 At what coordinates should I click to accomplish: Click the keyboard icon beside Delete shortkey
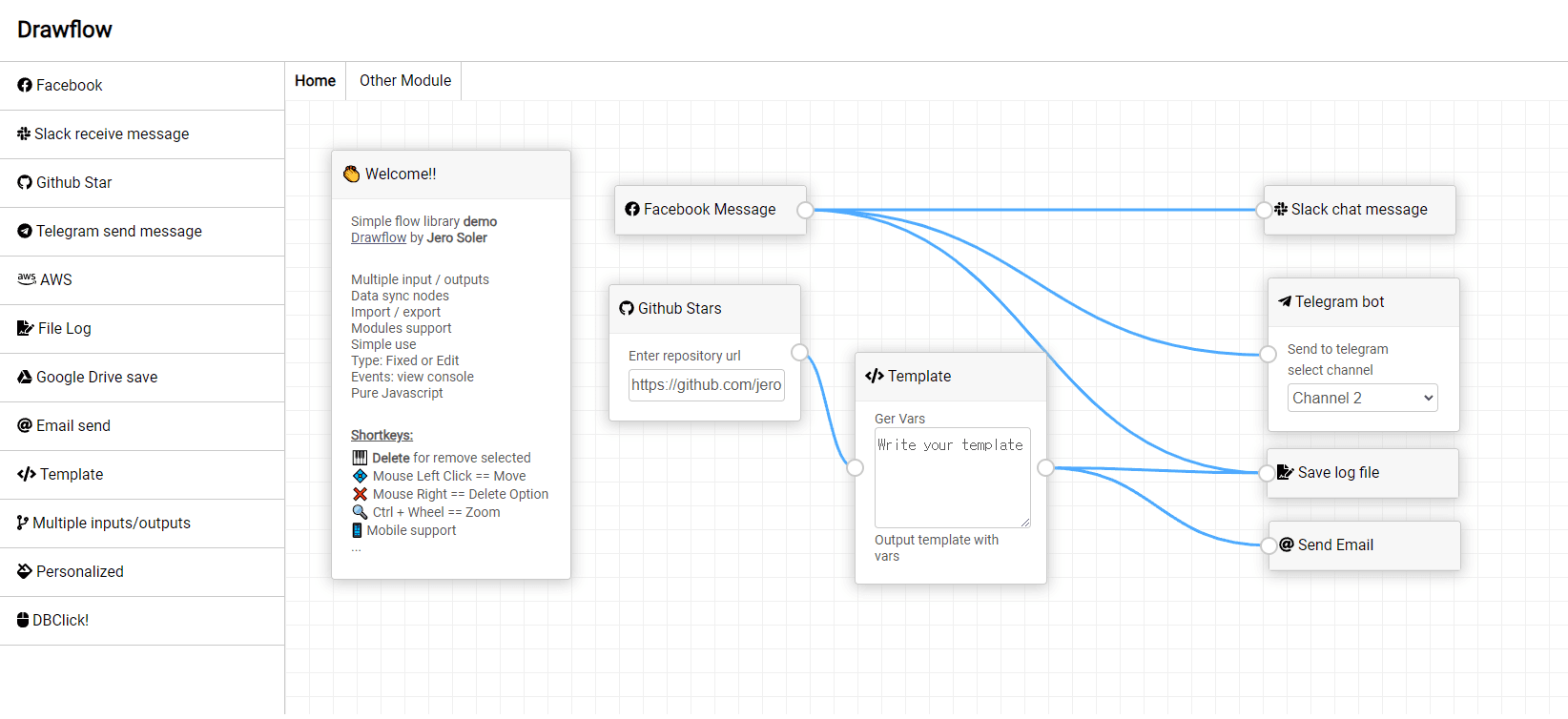click(360, 458)
